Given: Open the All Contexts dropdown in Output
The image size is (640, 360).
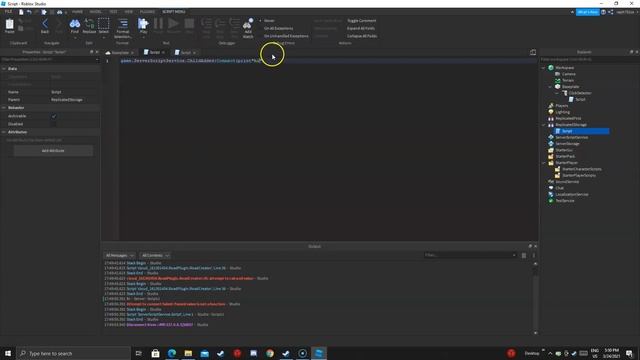Looking at the screenshot, I should (x=155, y=256).
